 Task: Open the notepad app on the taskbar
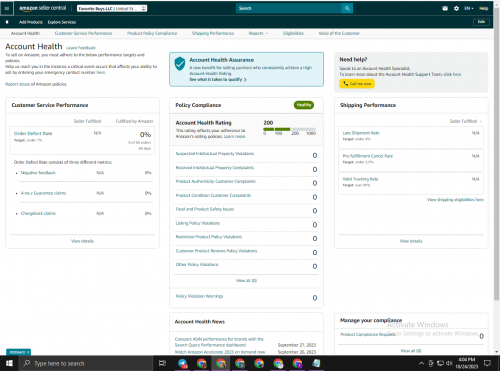[x=316, y=363]
